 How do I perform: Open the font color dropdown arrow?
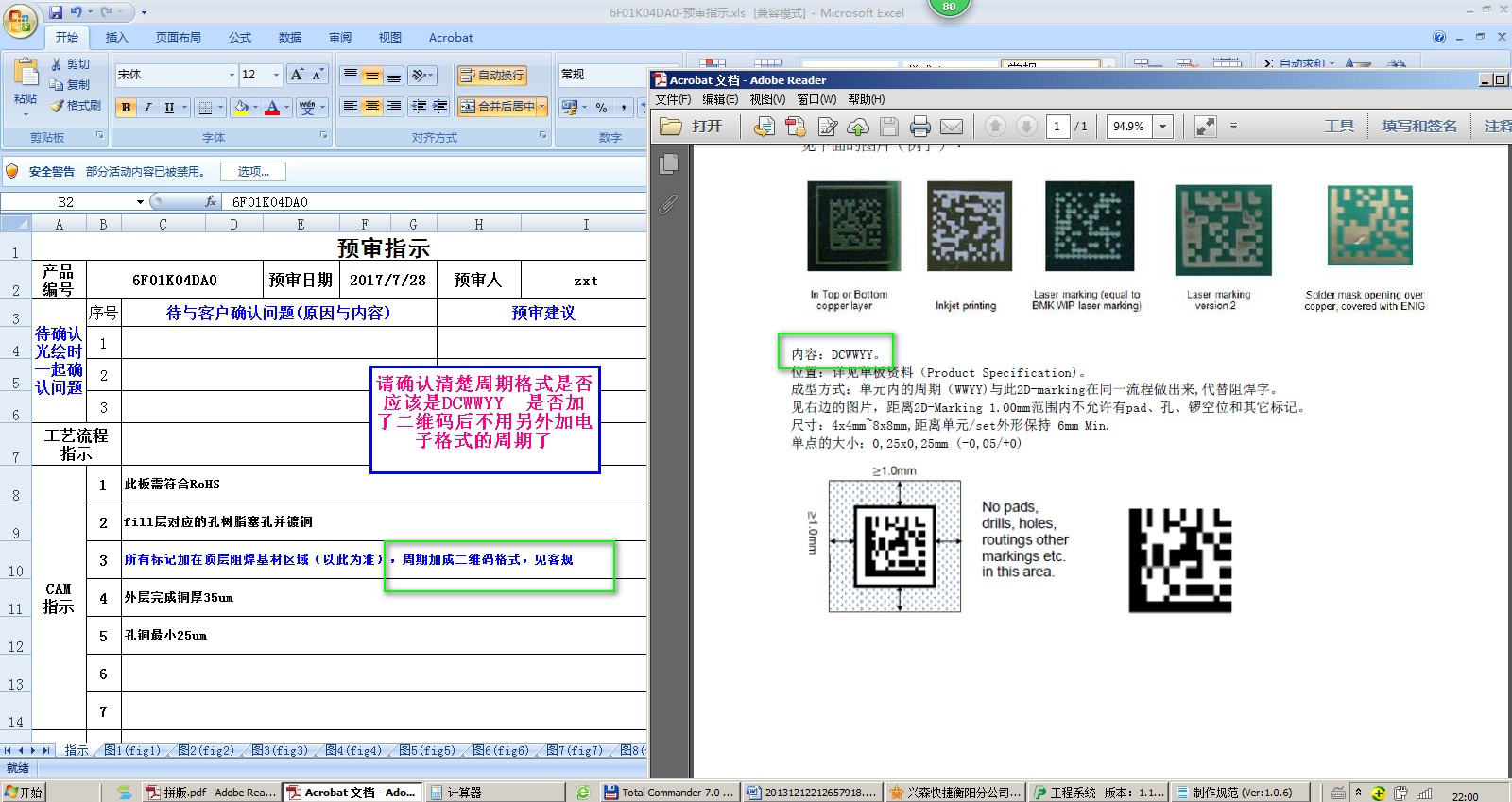pyautogui.click(x=286, y=108)
